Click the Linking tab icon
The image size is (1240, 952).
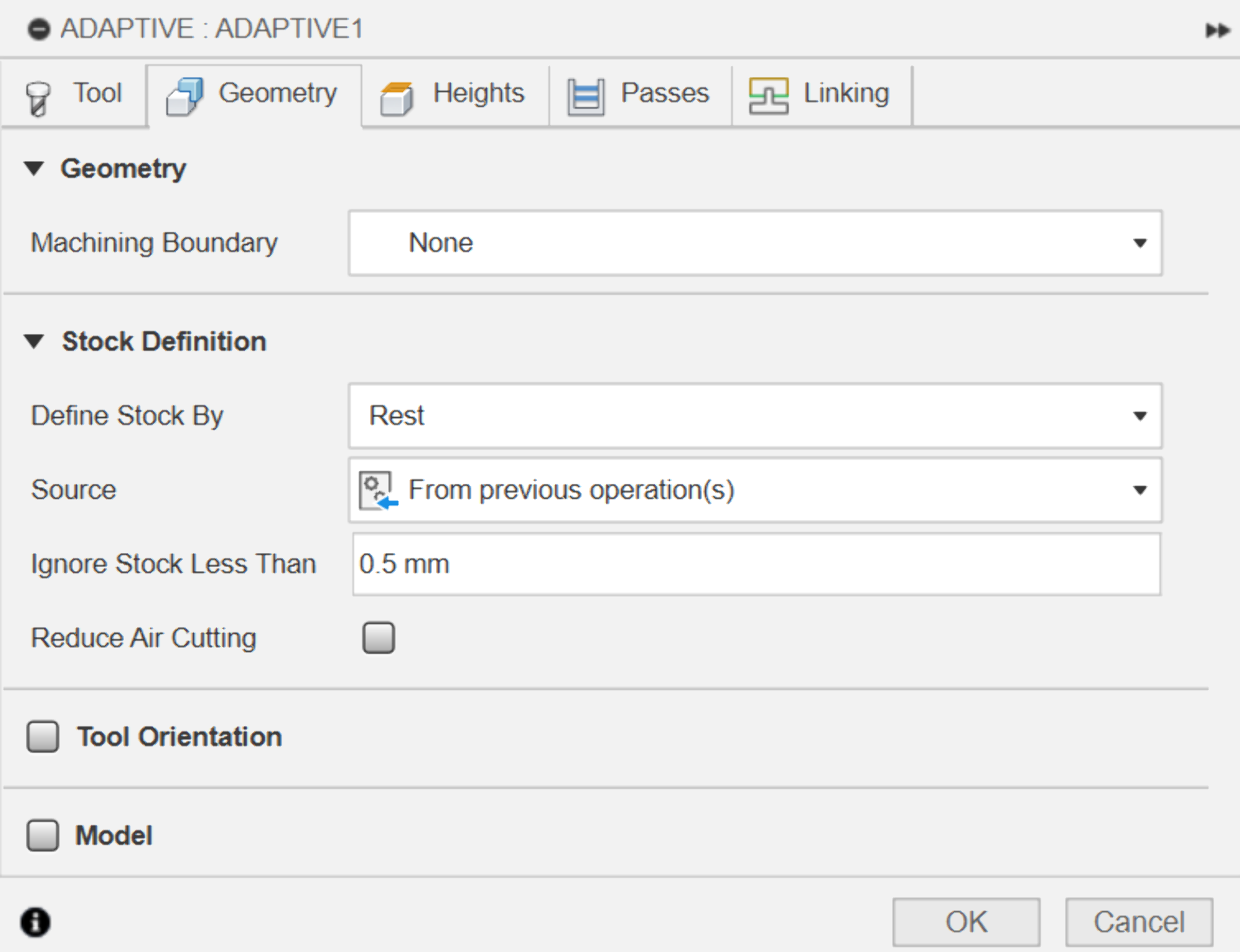[x=769, y=96]
